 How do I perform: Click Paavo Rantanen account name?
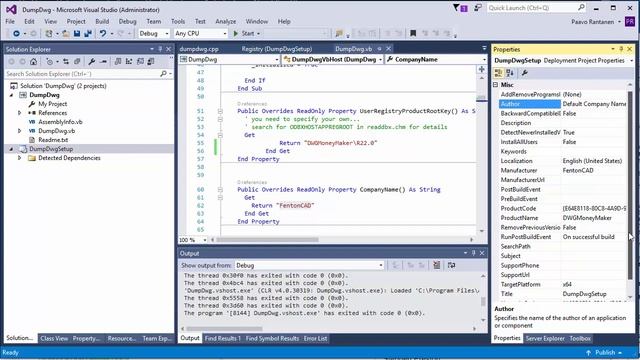[x=592, y=22]
